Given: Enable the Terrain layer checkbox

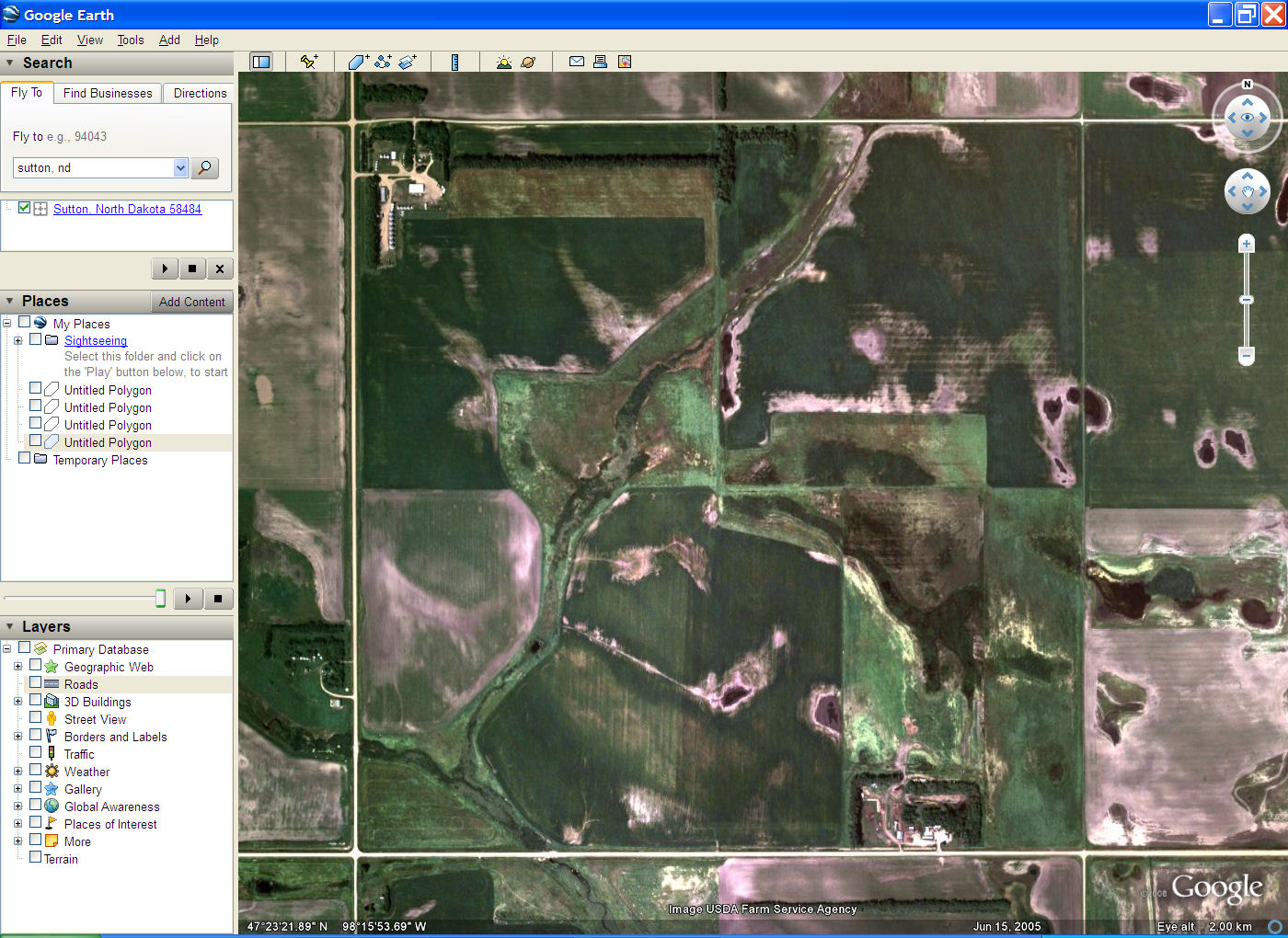Looking at the screenshot, I should click(x=35, y=858).
